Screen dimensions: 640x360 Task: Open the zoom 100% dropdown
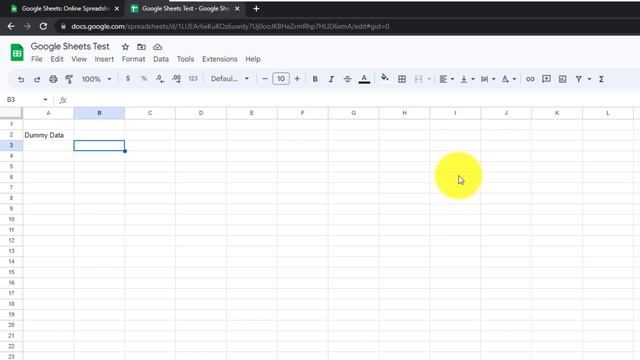point(96,79)
